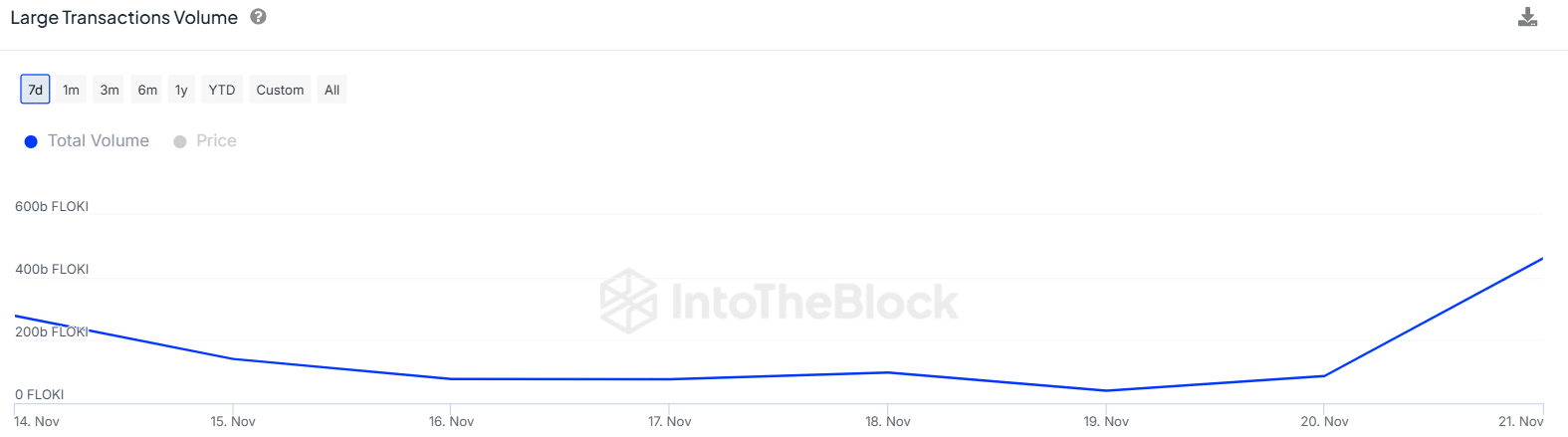This screenshot has height=437, width=1568.
Task: Click the 18. Nov data point on line
Action: pyautogui.click(x=888, y=372)
